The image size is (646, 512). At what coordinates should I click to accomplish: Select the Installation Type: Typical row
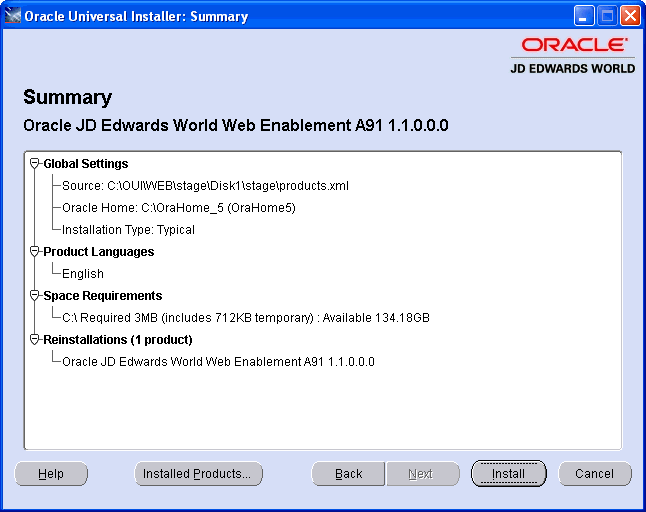tap(128, 229)
